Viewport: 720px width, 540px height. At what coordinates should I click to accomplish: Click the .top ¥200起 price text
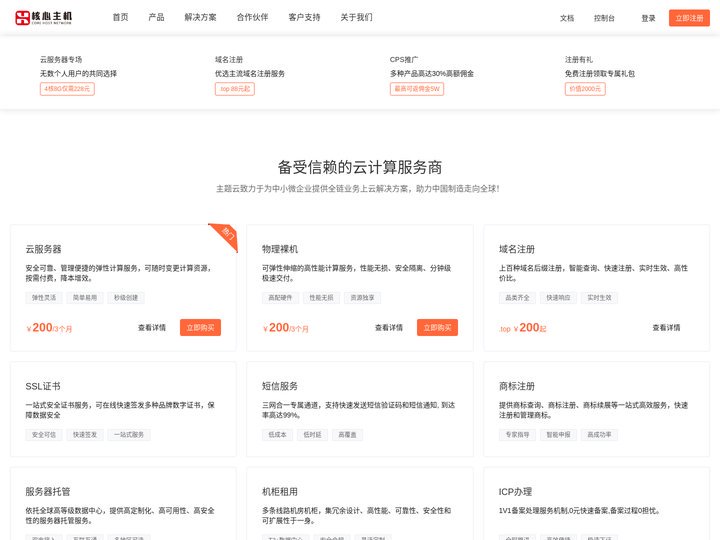[x=523, y=327]
